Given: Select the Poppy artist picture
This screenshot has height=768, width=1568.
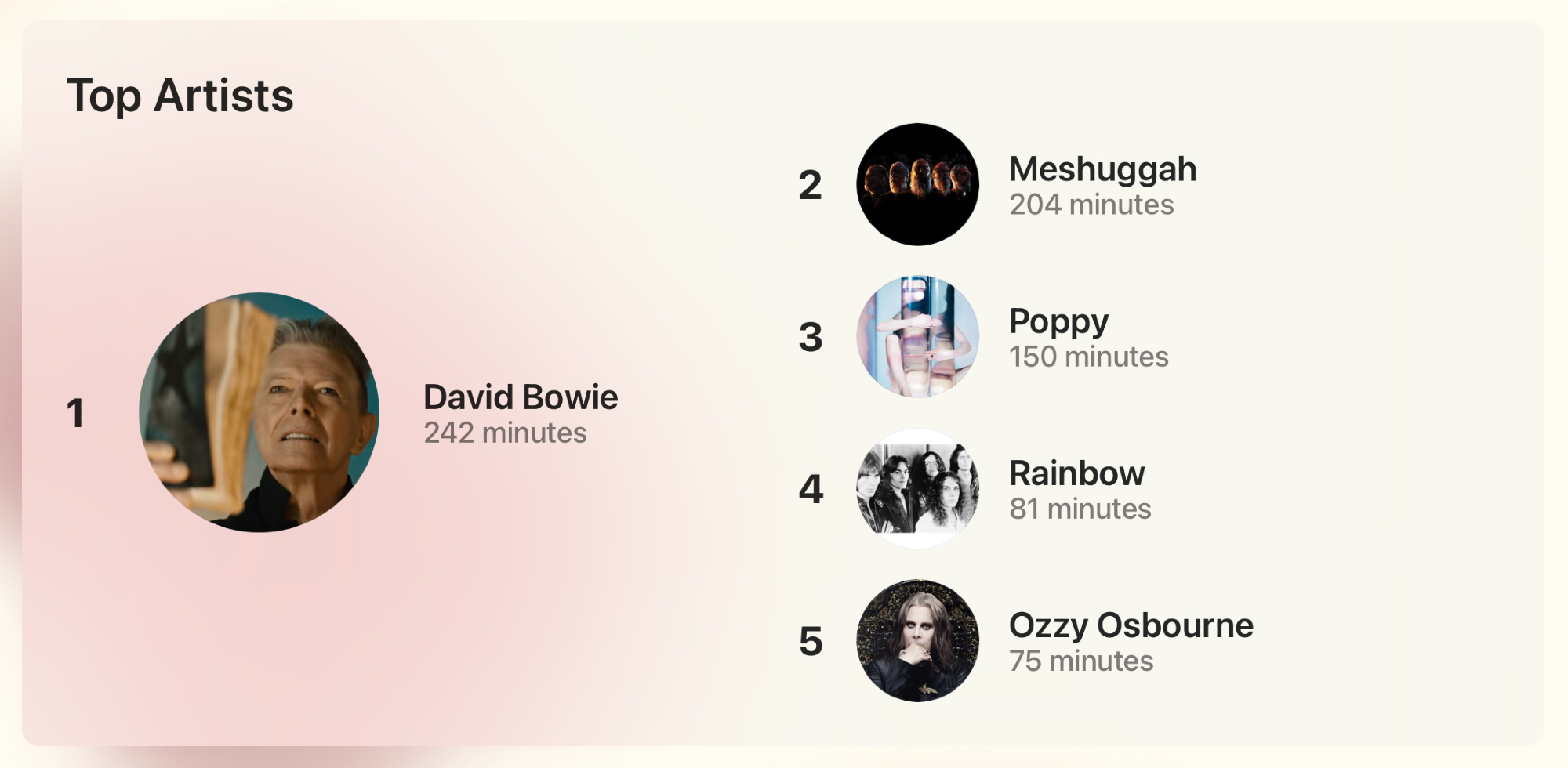Looking at the screenshot, I should coord(917,336).
